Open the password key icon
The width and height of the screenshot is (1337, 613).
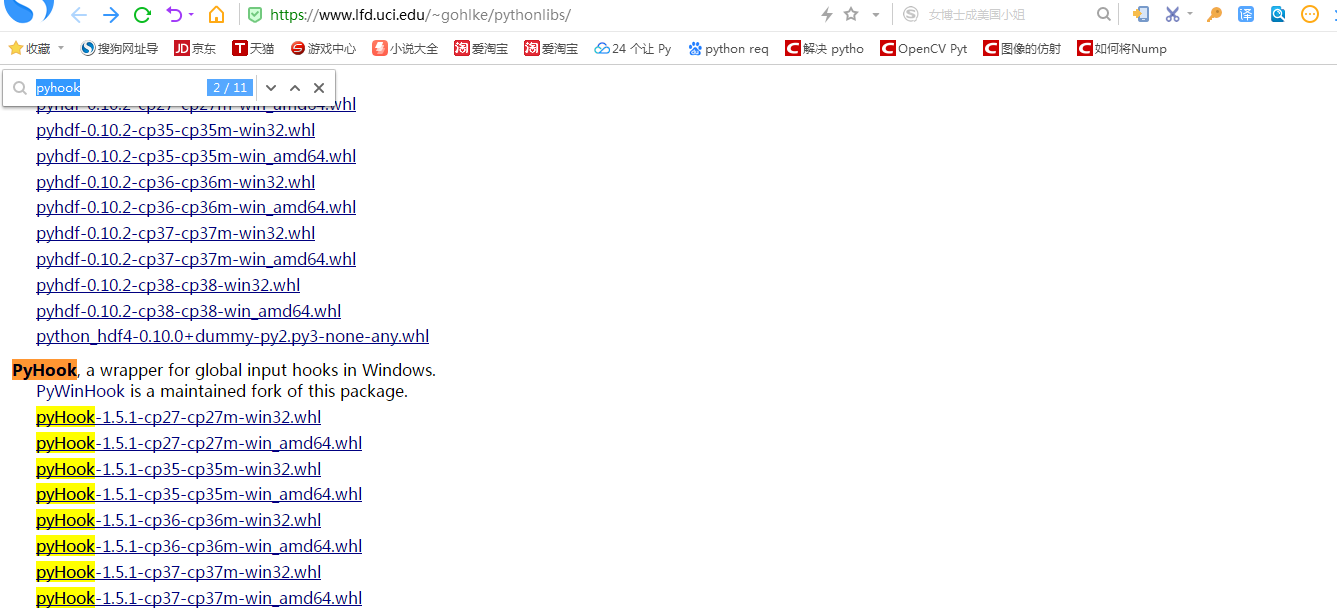tap(1214, 15)
